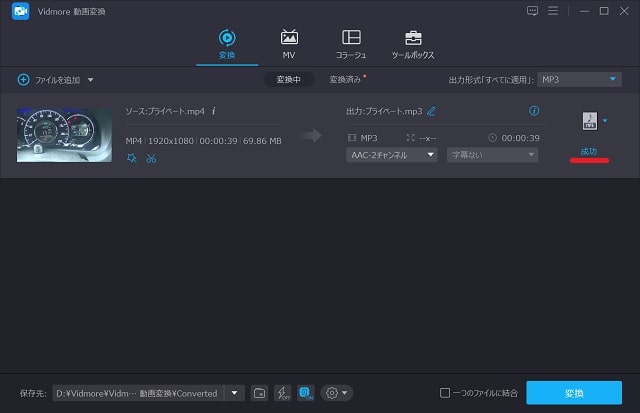The image size is (640, 413).
Task: Open the gear settings icon
Action: point(332,393)
